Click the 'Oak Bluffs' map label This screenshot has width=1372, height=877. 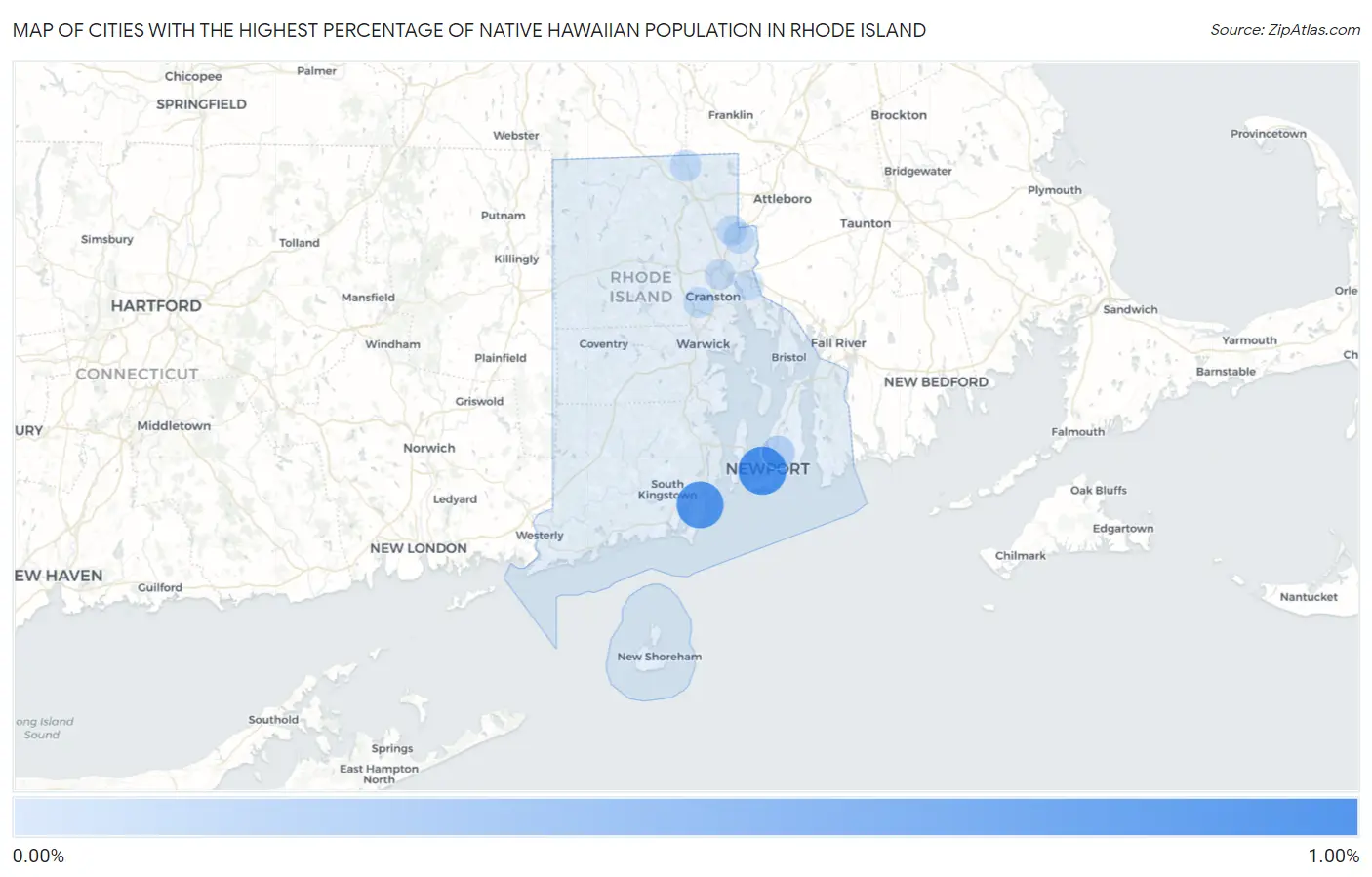click(x=1098, y=491)
